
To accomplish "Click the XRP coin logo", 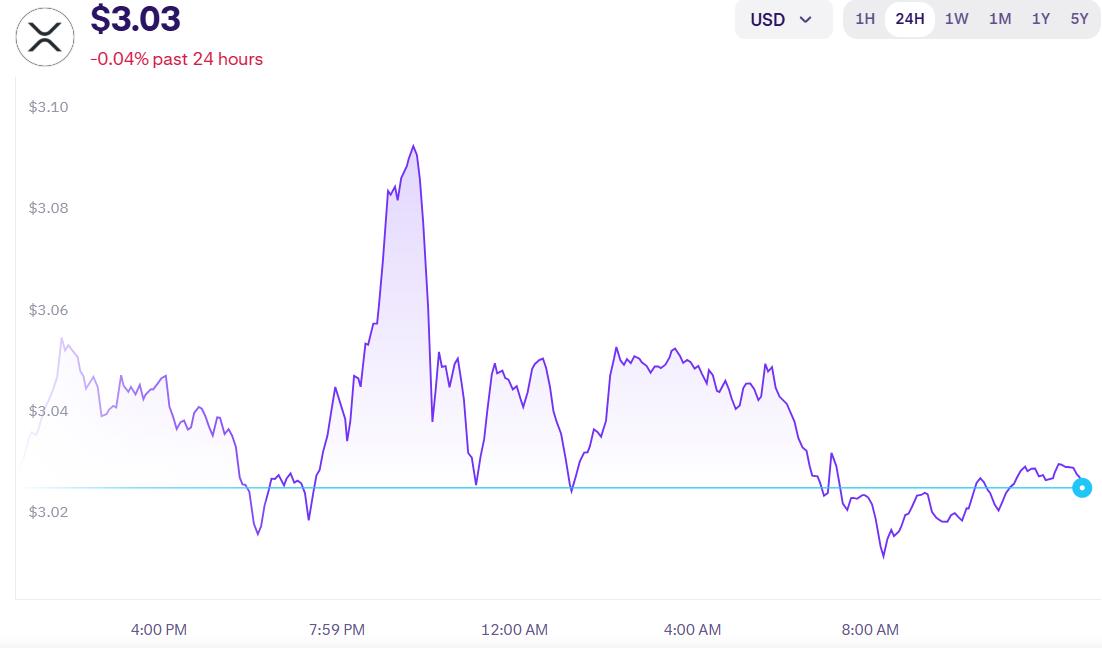I will point(45,37).
